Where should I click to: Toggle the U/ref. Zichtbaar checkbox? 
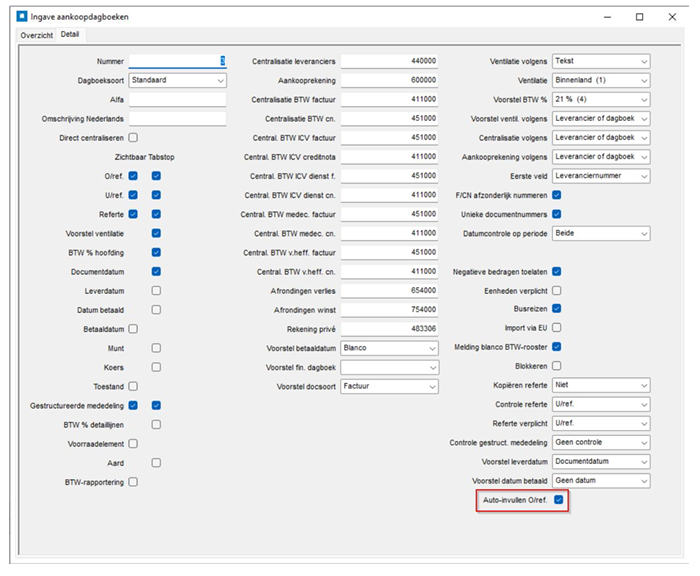tap(133, 195)
